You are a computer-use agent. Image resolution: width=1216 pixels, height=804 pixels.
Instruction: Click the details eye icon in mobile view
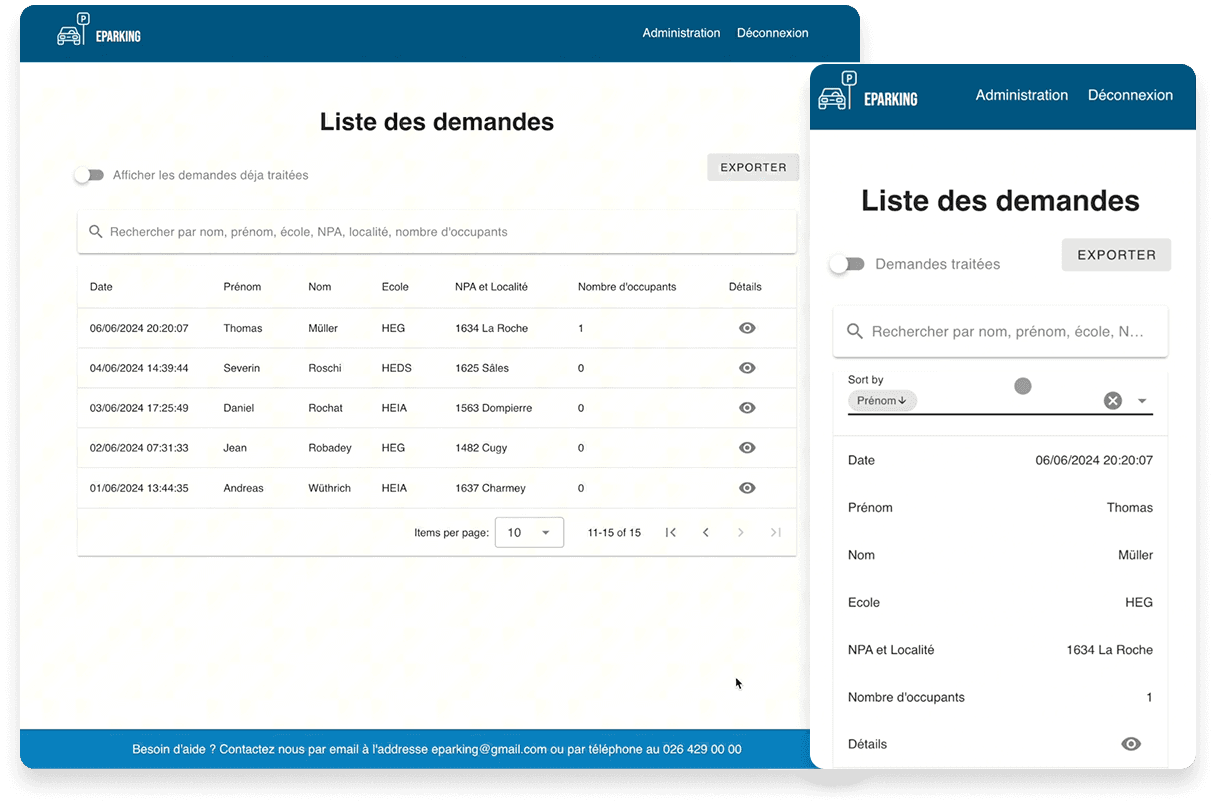(x=1131, y=744)
